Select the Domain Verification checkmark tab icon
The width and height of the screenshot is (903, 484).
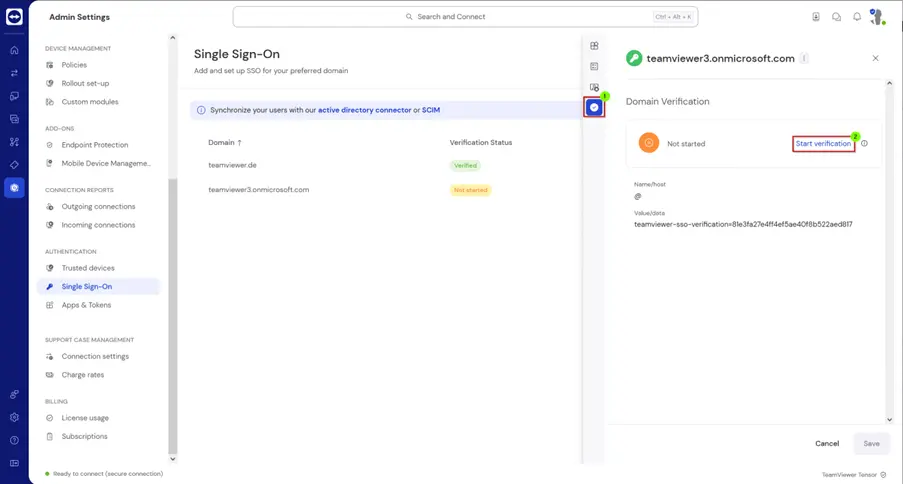pyautogui.click(x=594, y=107)
